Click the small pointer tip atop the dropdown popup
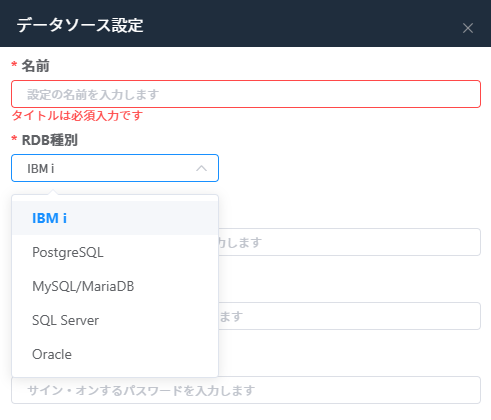The image size is (491, 420). (53, 192)
